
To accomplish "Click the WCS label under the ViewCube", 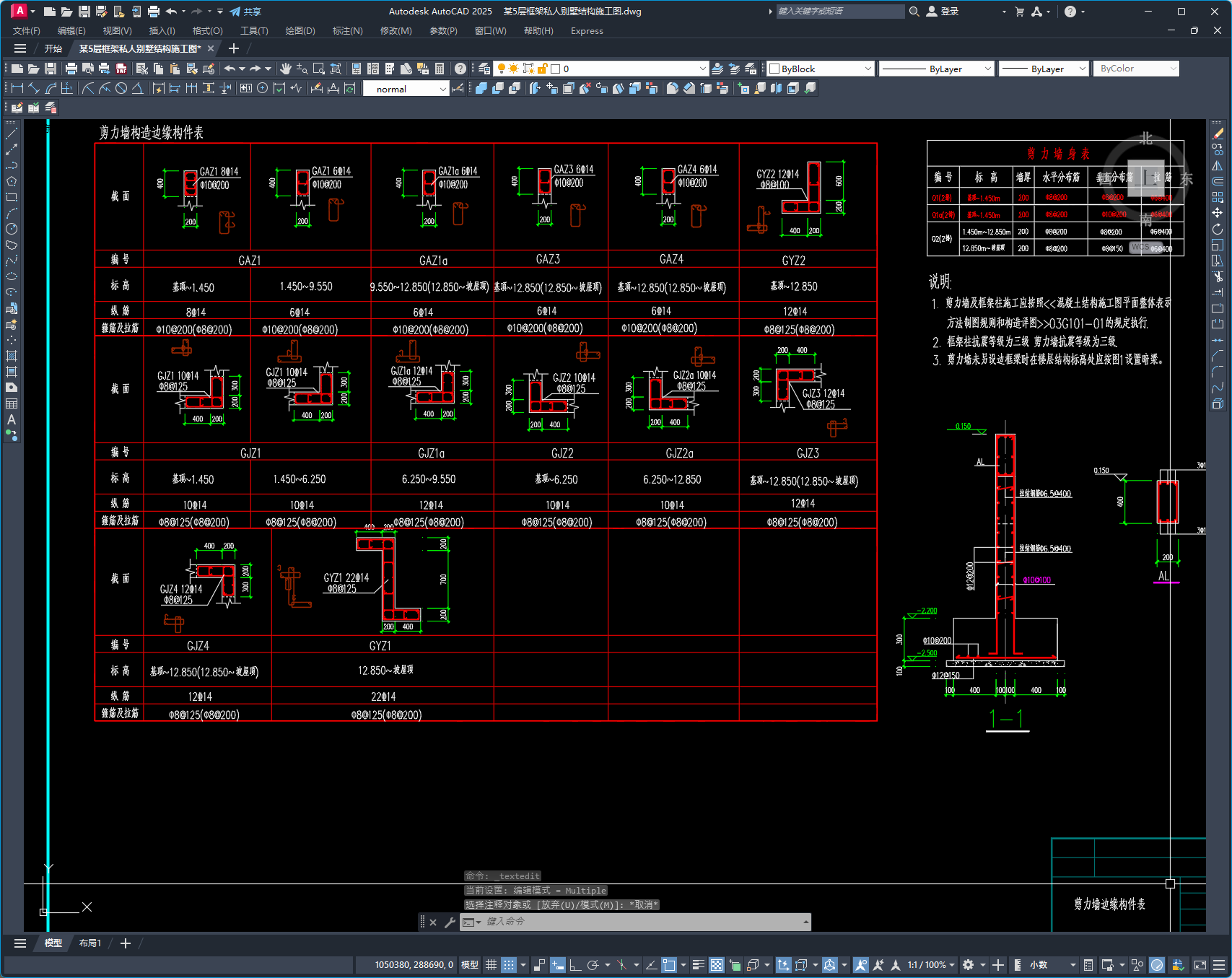I will click(x=1140, y=247).
